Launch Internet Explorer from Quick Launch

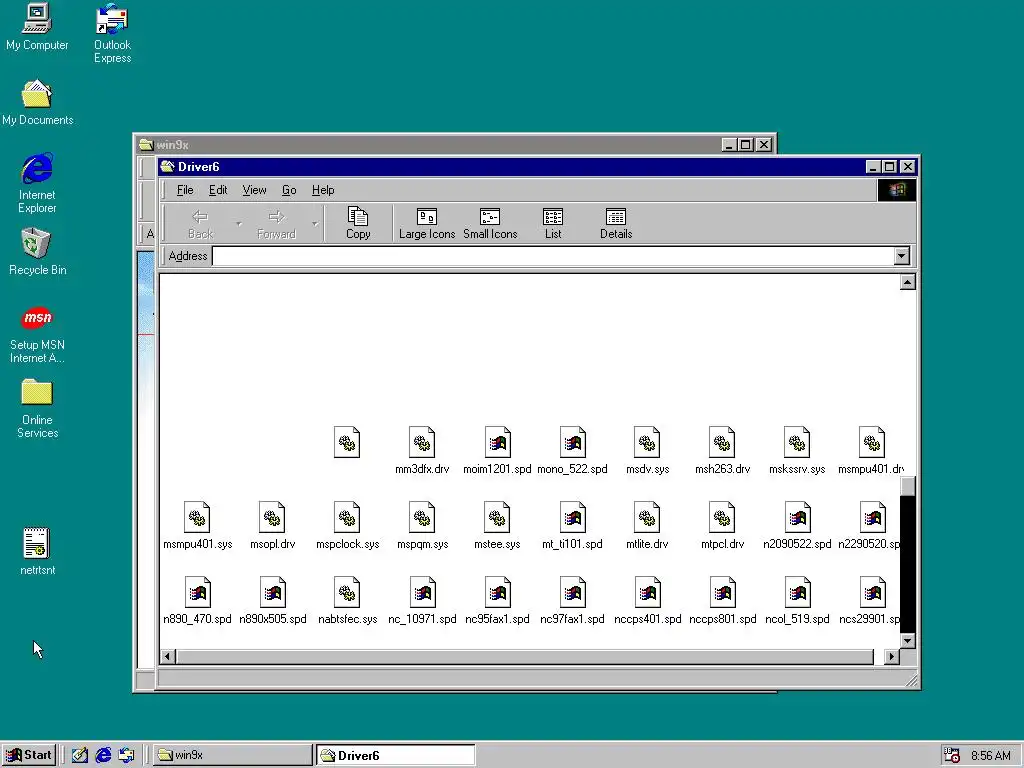coord(103,755)
